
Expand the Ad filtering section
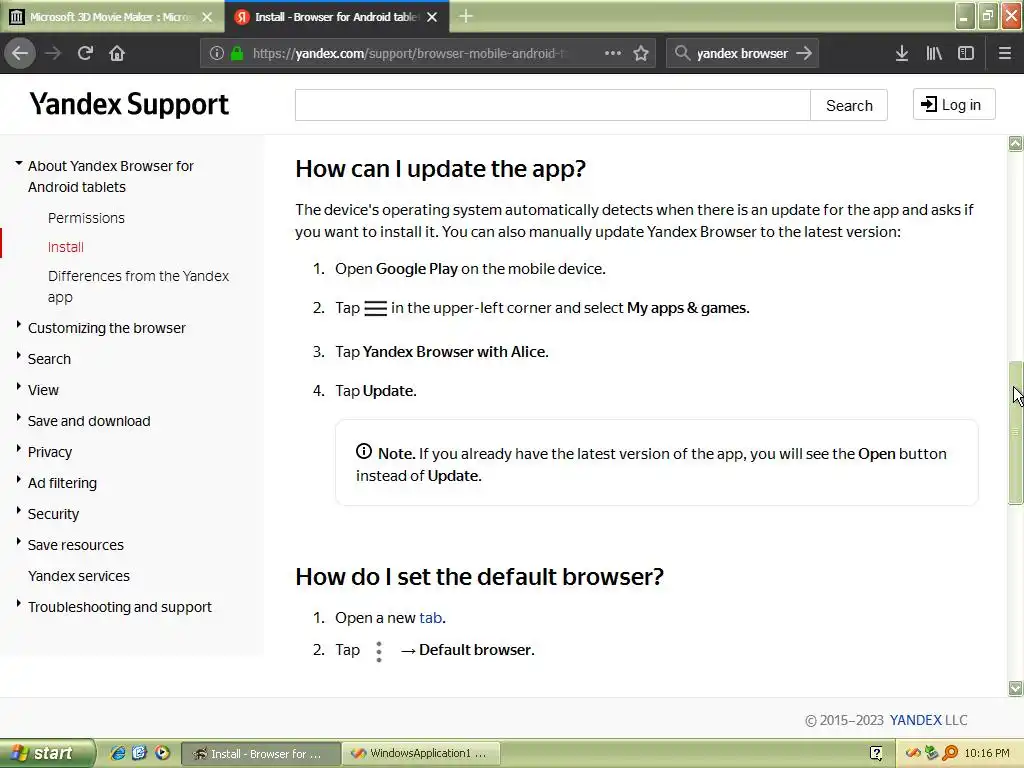pyautogui.click(x=62, y=483)
